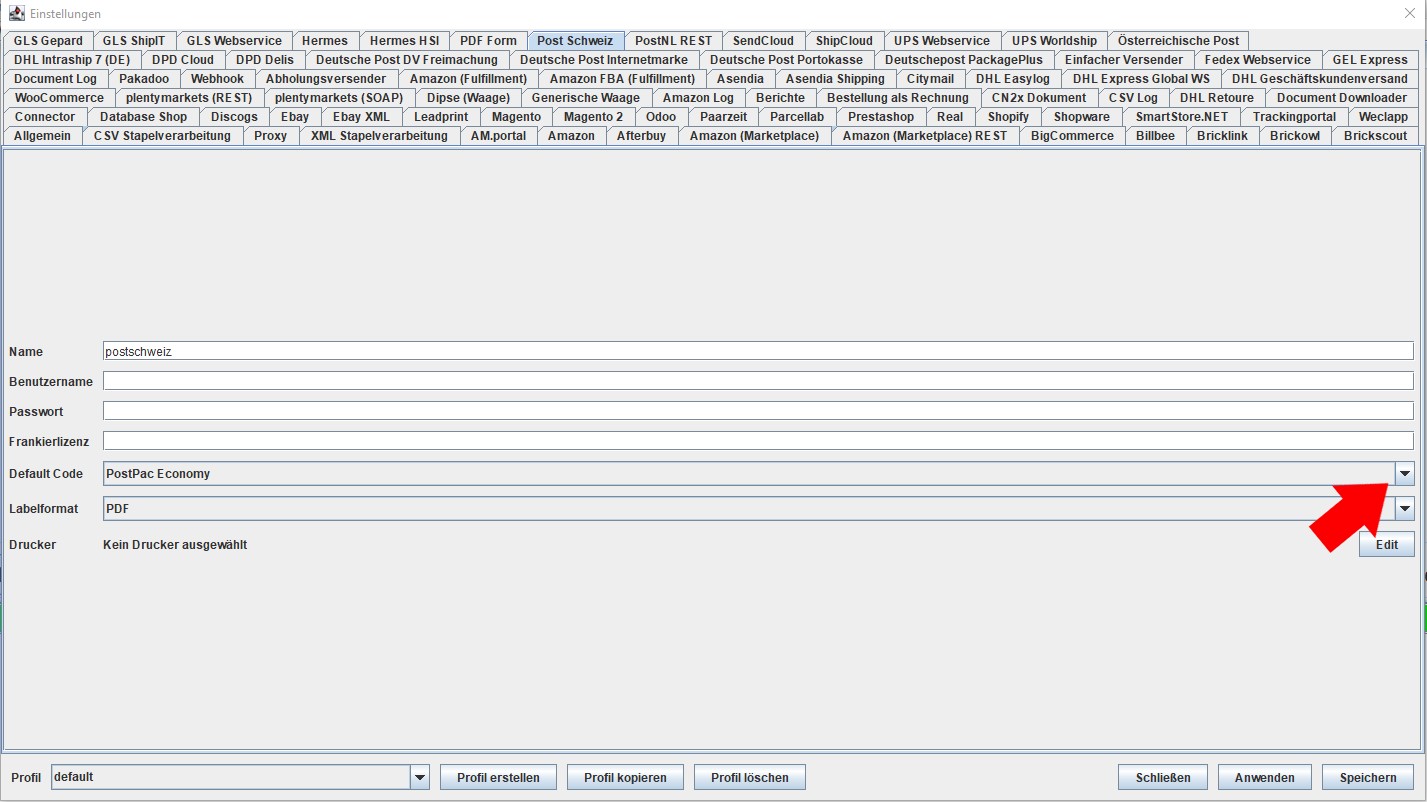Open the DPD Delis tab
The height and width of the screenshot is (802, 1427).
(265, 60)
